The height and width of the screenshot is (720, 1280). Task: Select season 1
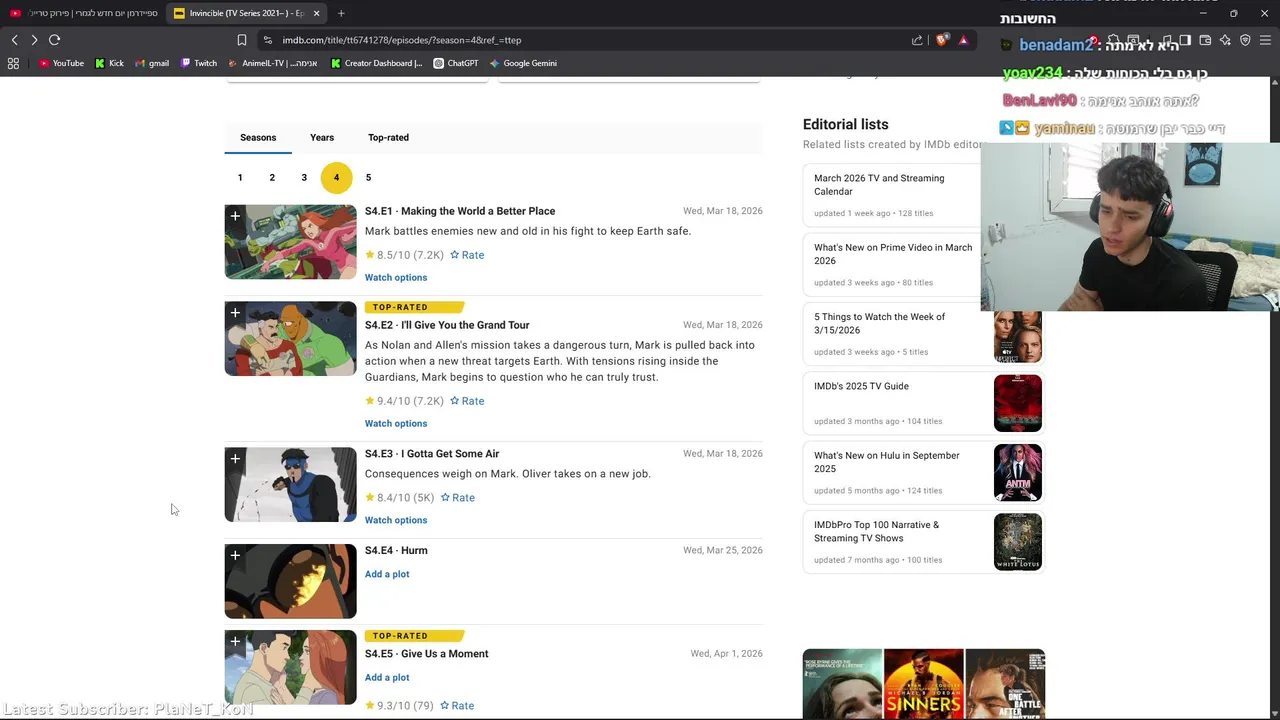(240, 178)
